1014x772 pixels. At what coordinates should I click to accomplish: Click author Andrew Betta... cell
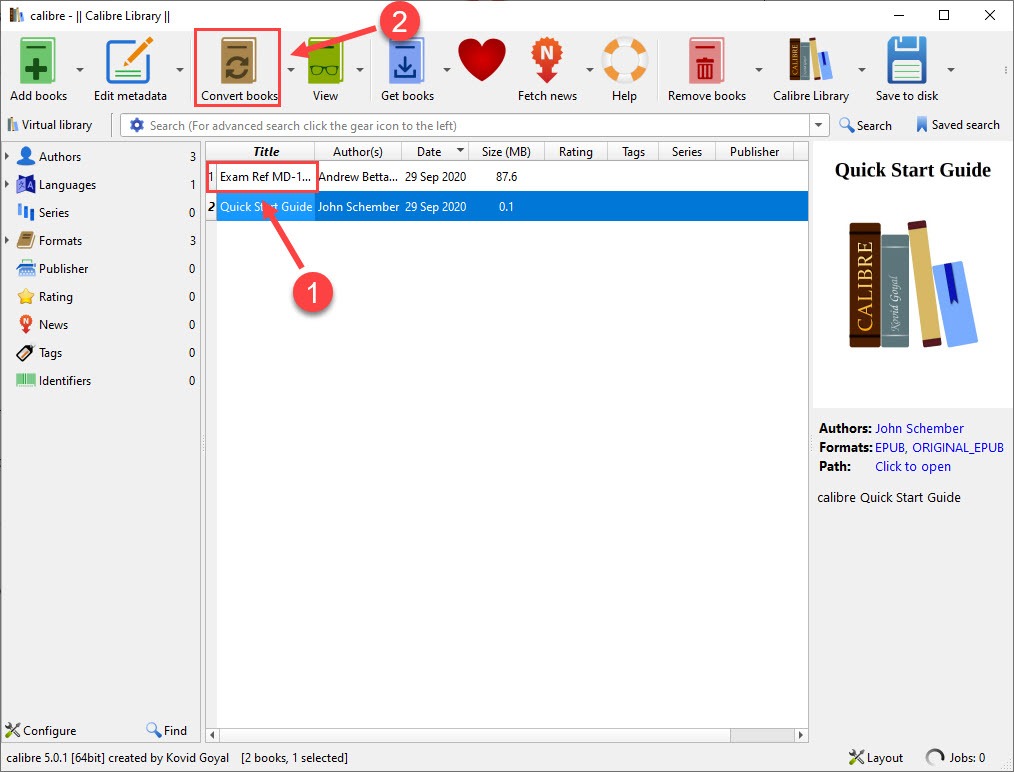click(x=358, y=177)
